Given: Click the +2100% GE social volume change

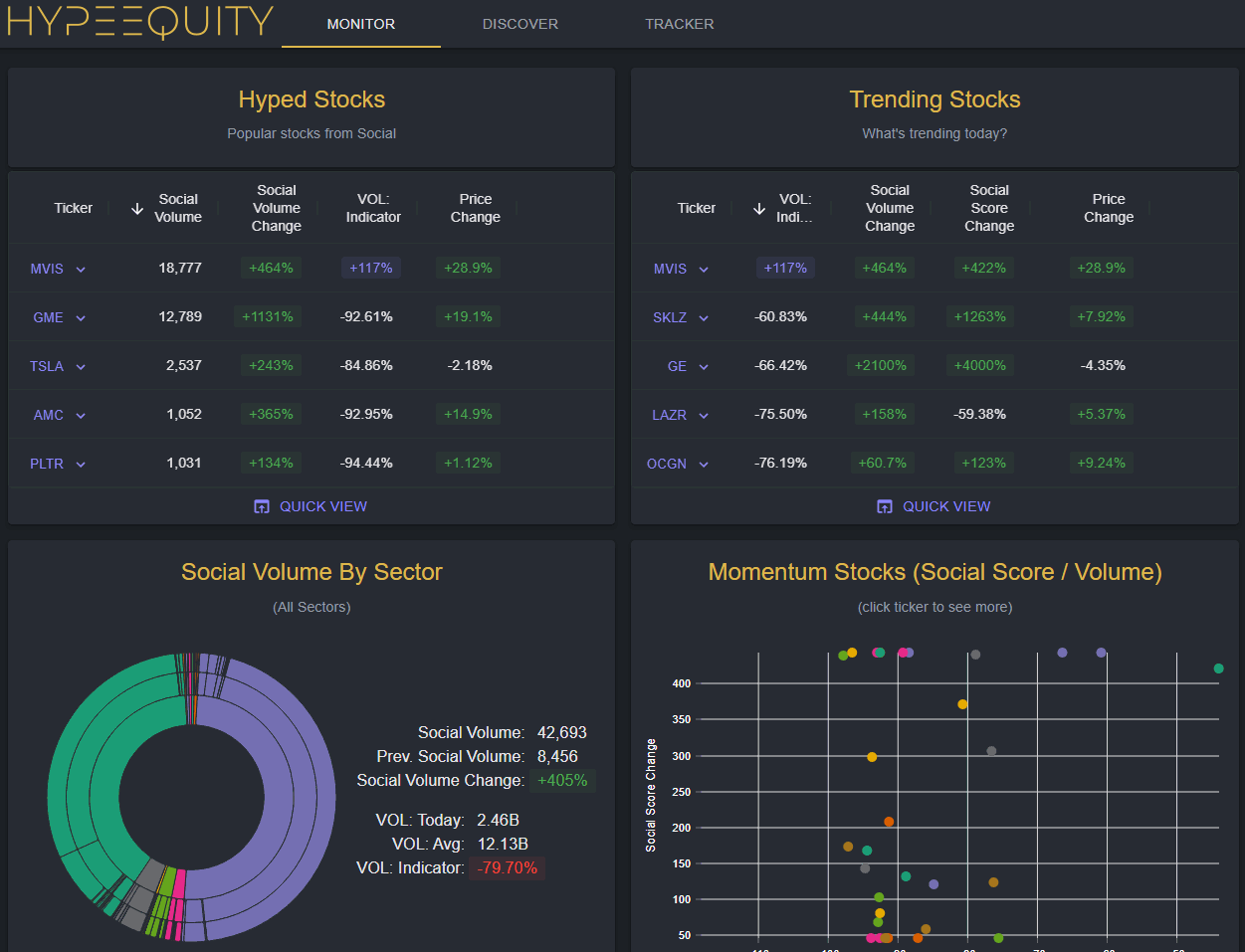Looking at the screenshot, I should click(881, 365).
